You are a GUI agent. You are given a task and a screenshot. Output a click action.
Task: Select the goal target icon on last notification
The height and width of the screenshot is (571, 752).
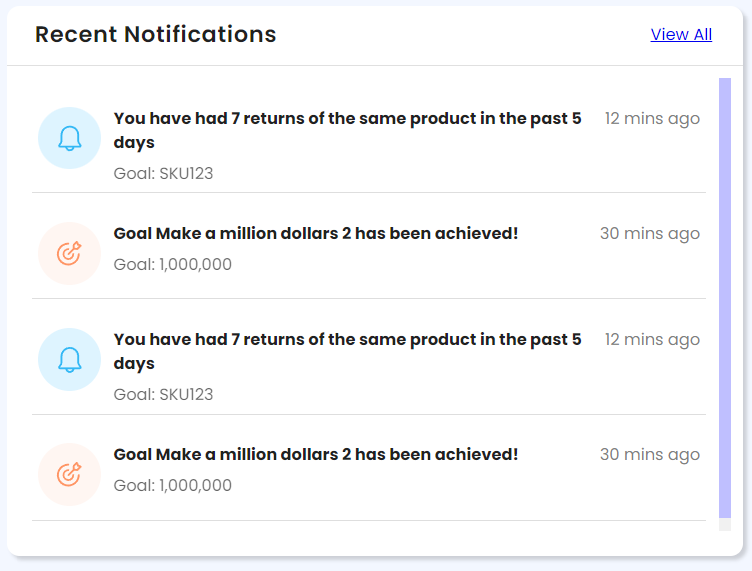pos(70,474)
